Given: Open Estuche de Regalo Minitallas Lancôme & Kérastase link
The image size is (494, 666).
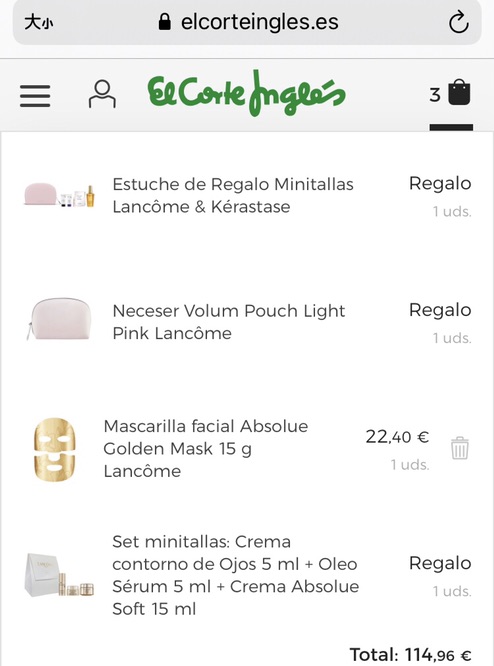Looking at the screenshot, I should point(233,195).
